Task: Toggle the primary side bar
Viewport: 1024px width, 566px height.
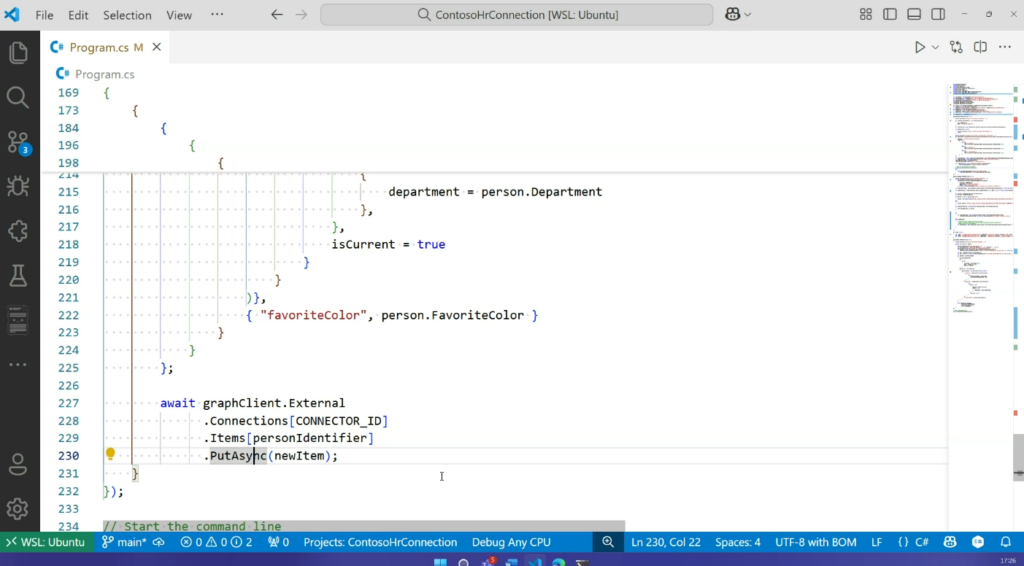Action: (x=890, y=14)
